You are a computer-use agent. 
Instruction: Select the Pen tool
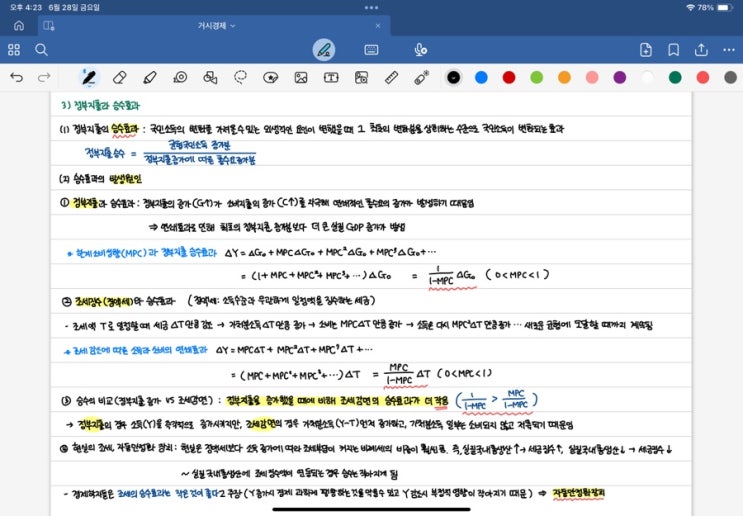(x=89, y=77)
